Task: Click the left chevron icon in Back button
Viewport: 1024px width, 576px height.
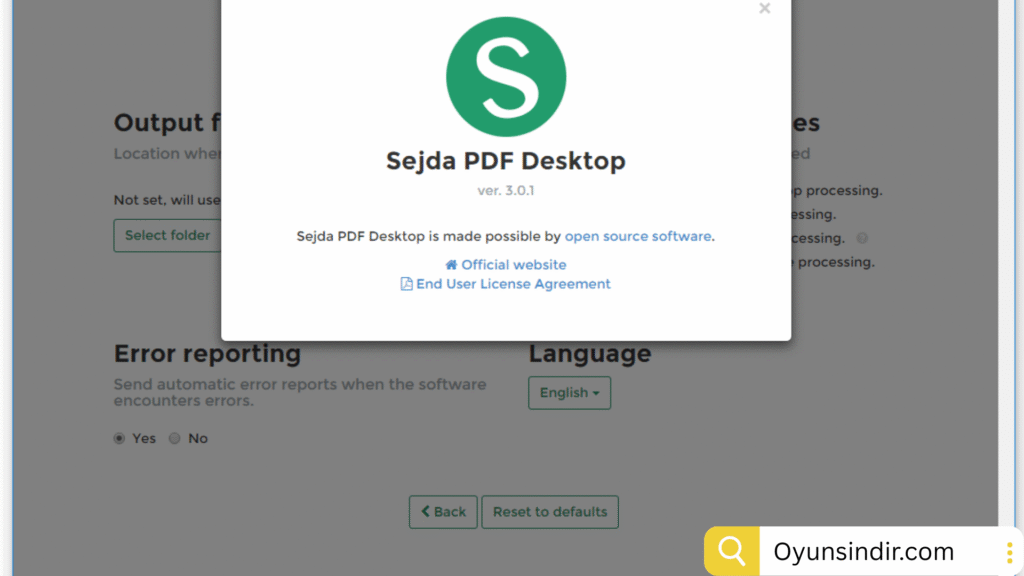Action: (425, 512)
